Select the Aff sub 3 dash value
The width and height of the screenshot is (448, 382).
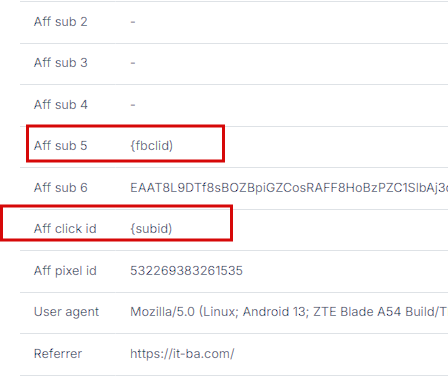133,63
